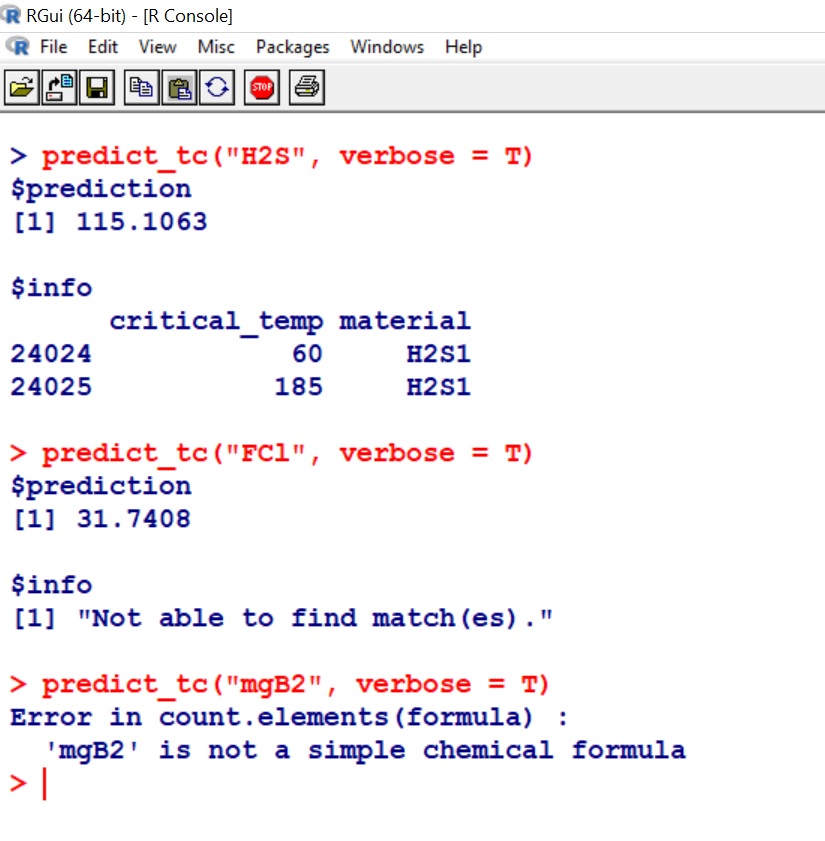The height and width of the screenshot is (841, 825).
Task: Open the File menu
Action: (x=53, y=47)
